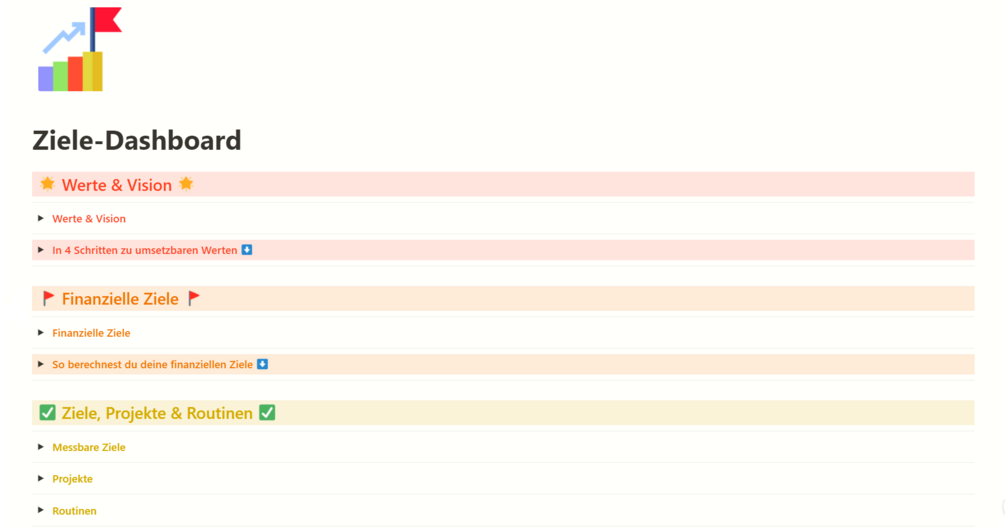Click the Messbare Ziele toggle text
This screenshot has height=527, width=1005.
[x=89, y=447]
